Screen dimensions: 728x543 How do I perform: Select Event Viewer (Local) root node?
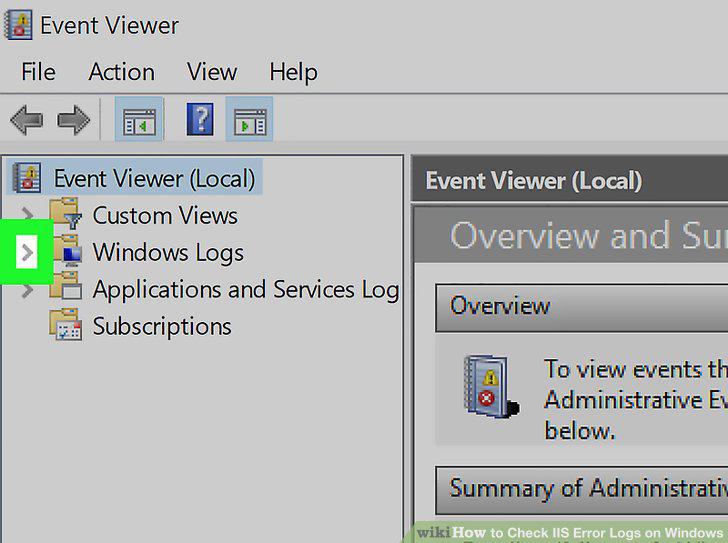pos(154,178)
